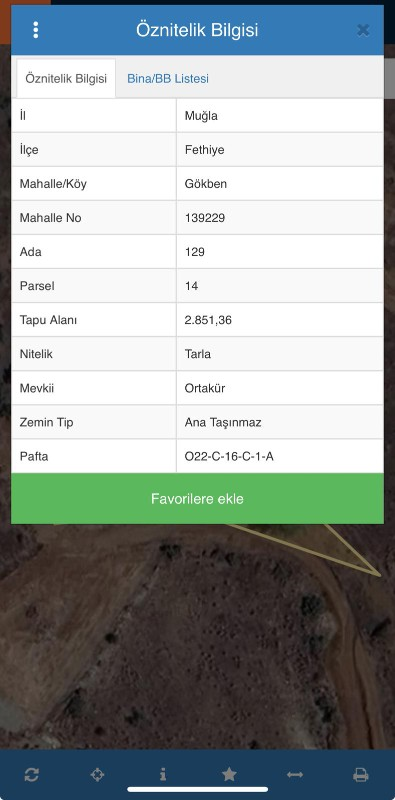Select the measure distance arrow icon
The height and width of the screenshot is (800, 395).
tap(295, 774)
